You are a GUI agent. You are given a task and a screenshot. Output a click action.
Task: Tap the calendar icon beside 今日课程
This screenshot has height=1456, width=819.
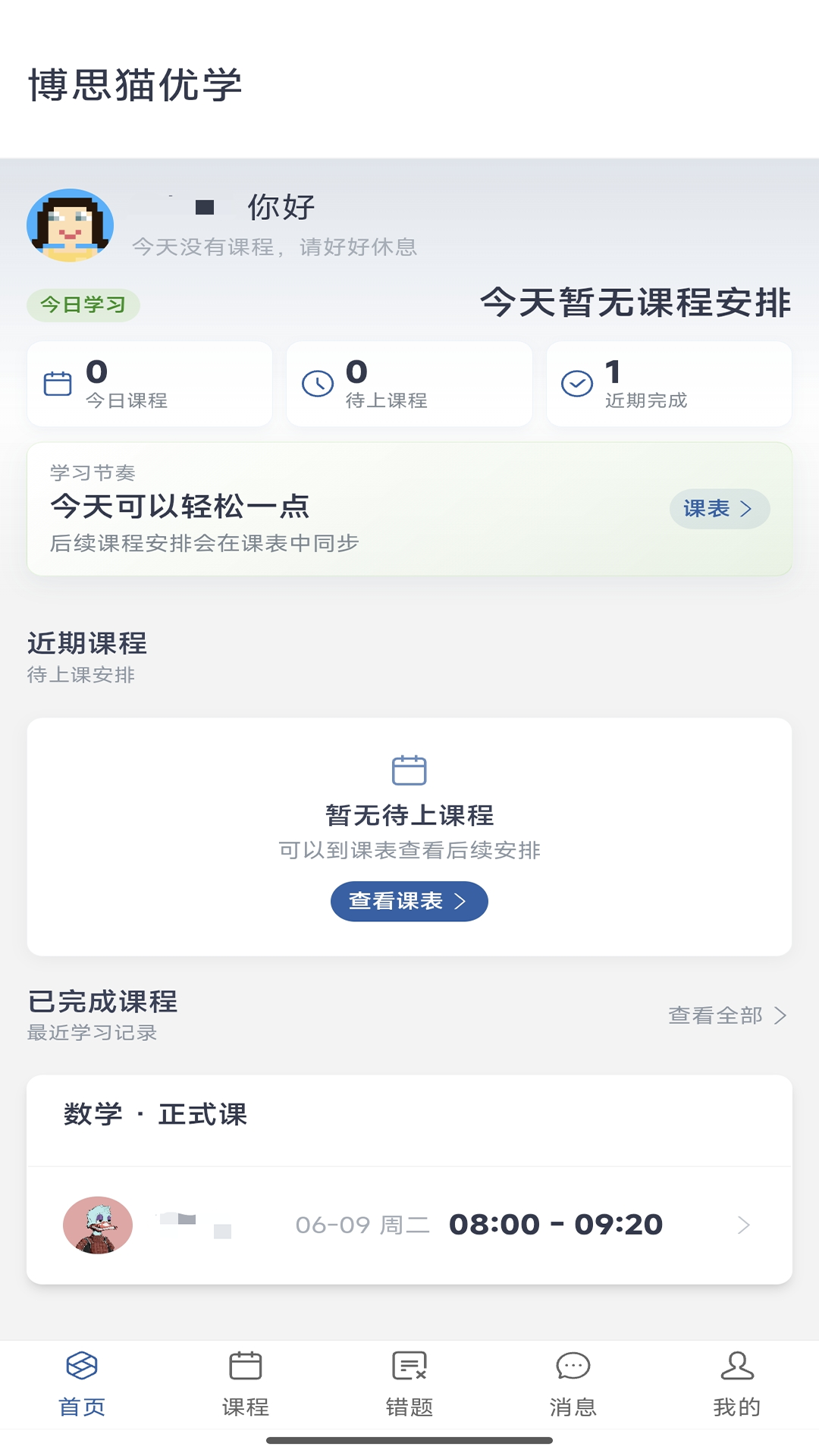58,384
